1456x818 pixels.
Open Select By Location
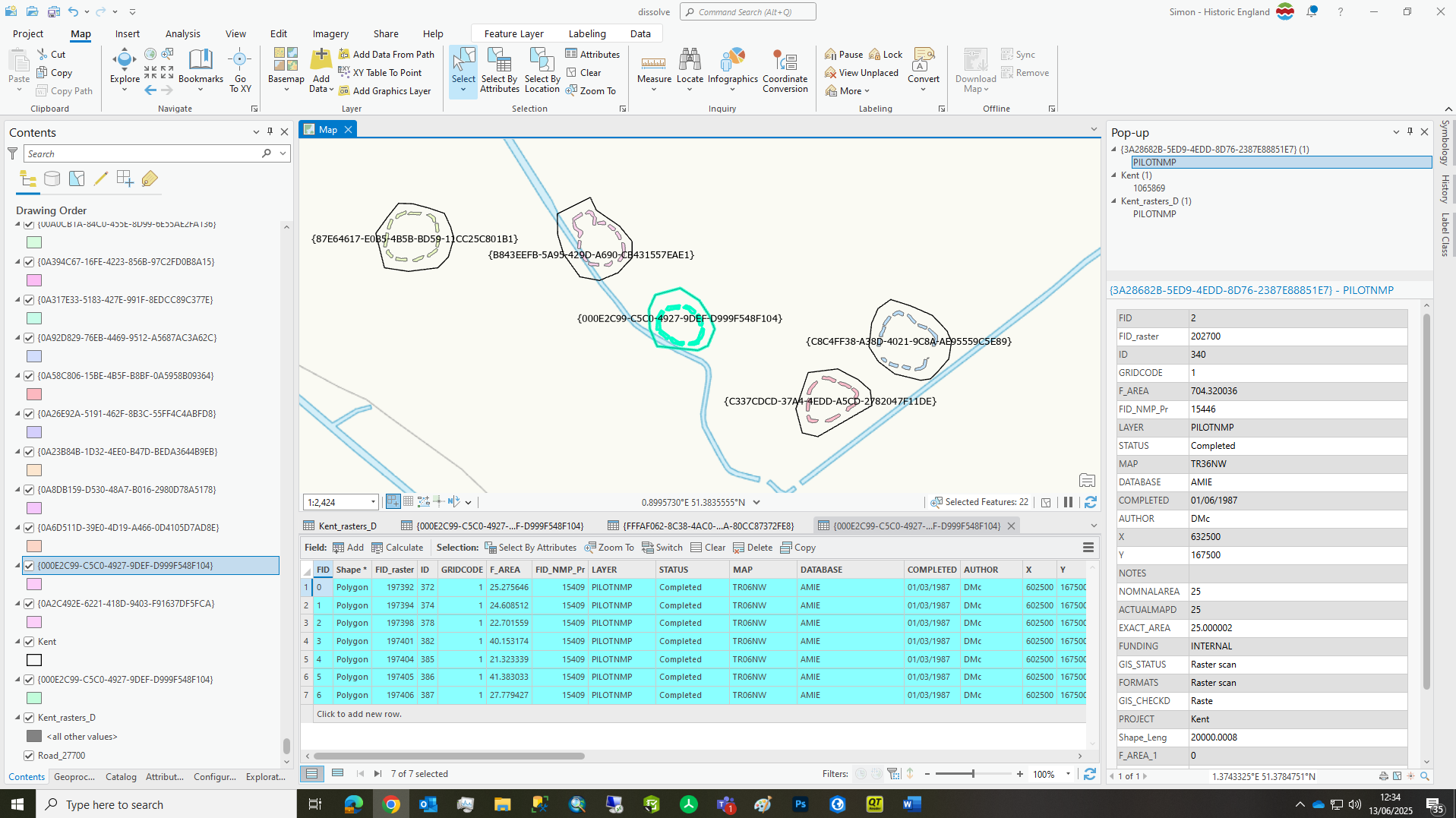542,71
